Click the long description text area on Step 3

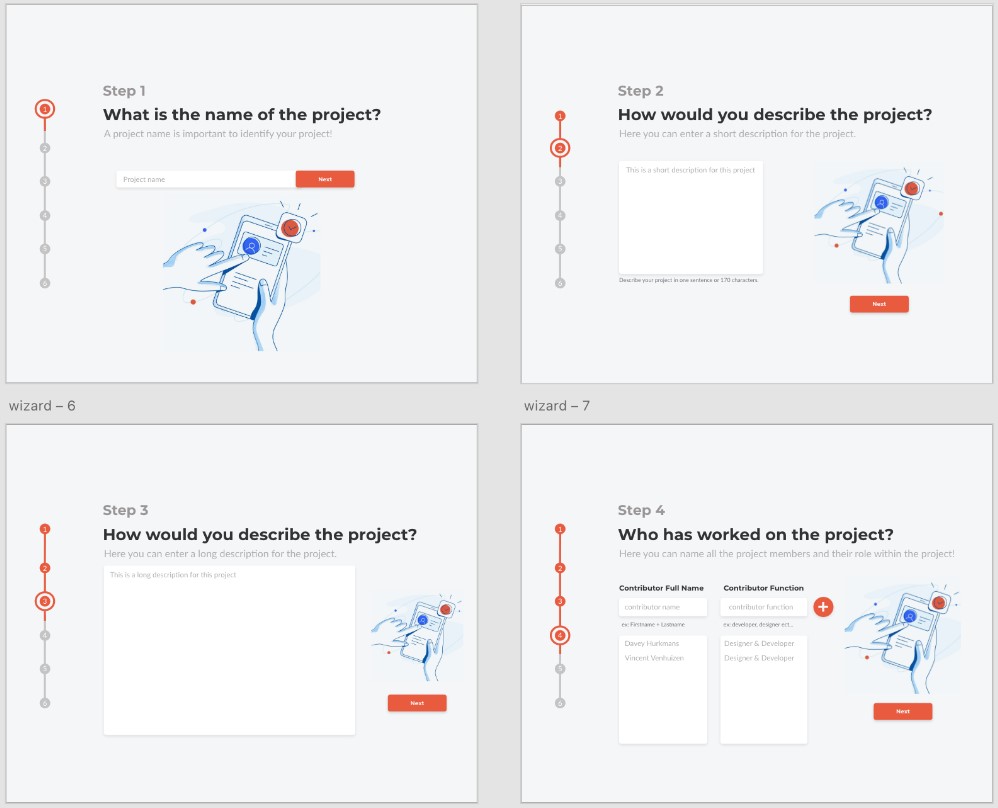pyautogui.click(x=229, y=648)
